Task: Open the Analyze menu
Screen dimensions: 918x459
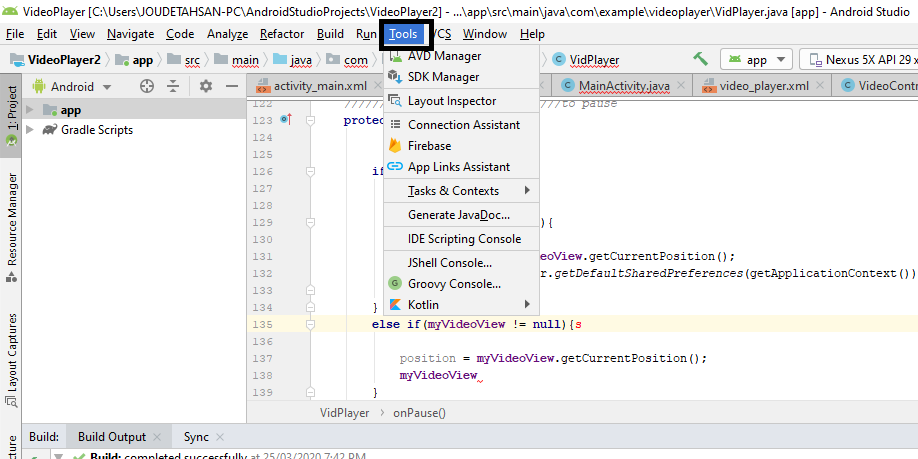Action: tap(227, 34)
